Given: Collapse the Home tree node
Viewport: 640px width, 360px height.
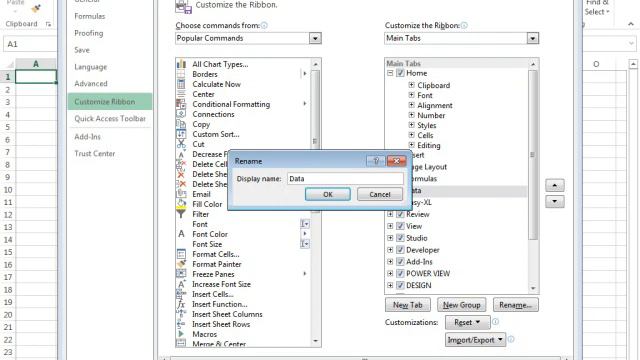Looking at the screenshot, I should pyautogui.click(x=390, y=73).
